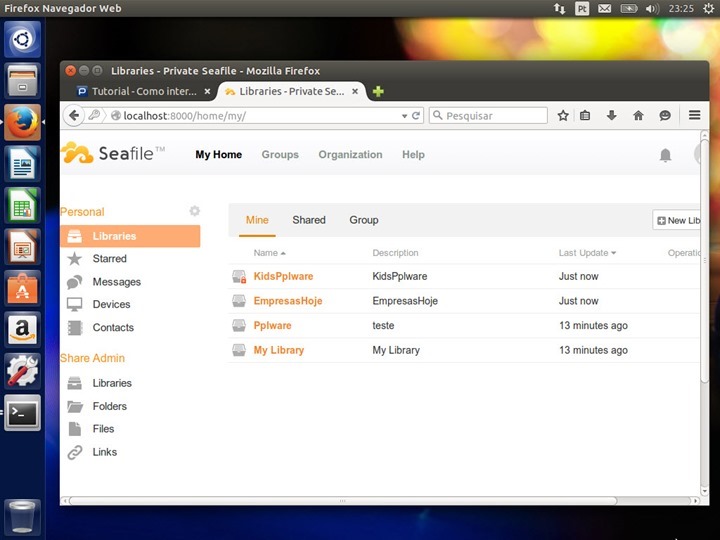Sort libraries by Last Update header
The width and height of the screenshot is (720, 540).
point(587,253)
